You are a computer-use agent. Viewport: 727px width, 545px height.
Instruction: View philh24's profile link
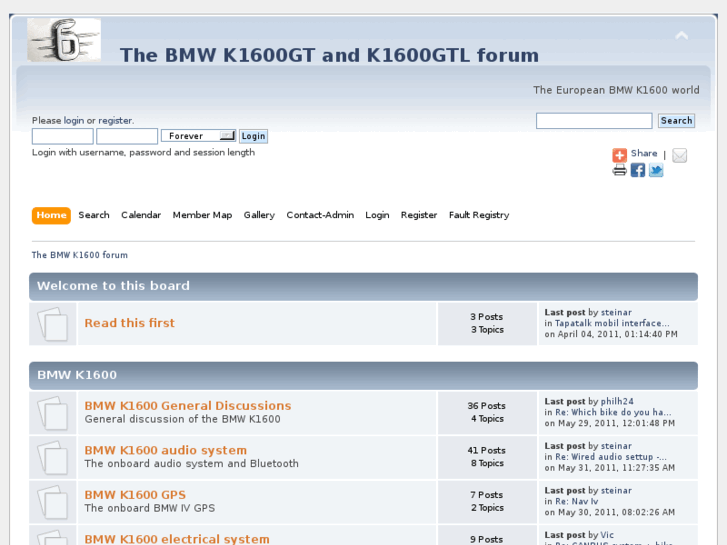tap(617, 401)
